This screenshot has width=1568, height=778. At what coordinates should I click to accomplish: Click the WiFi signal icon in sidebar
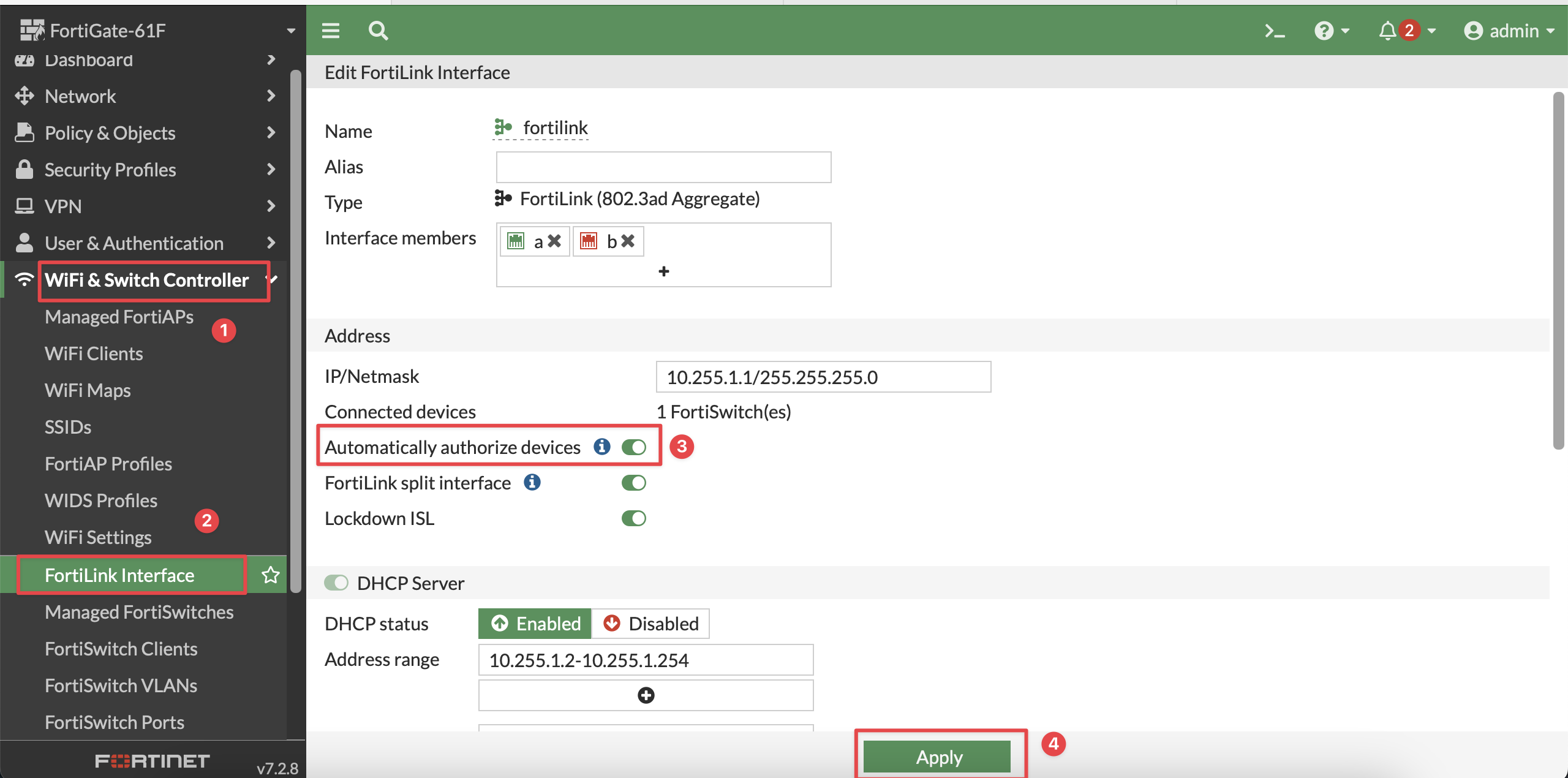[24, 279]
